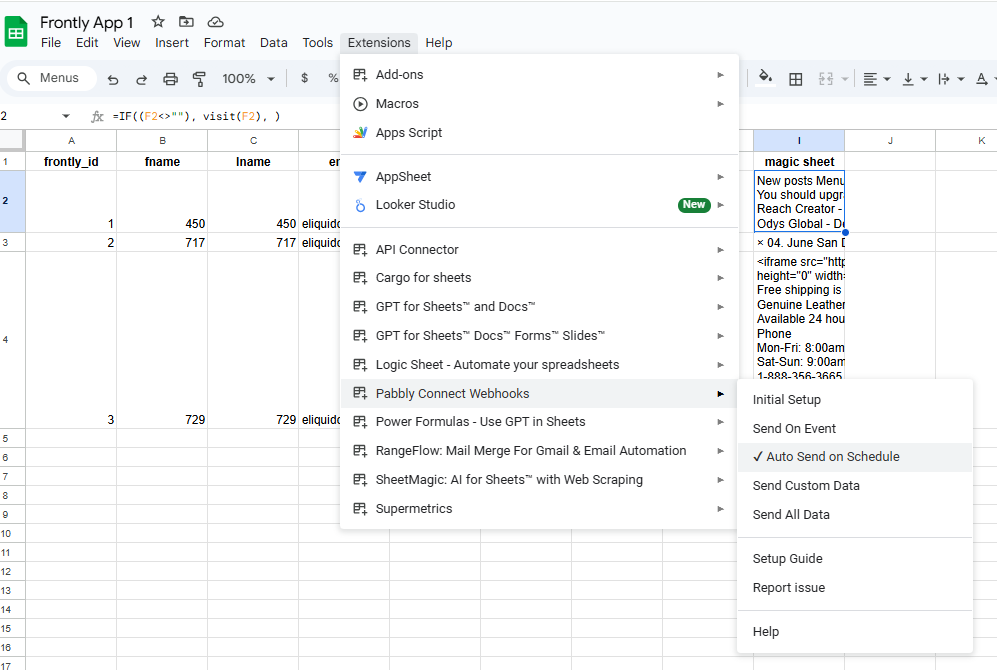Image resolution: width=997 pixels, height=670 pixels.
Task: Open SheetMagic AI for Sheets entry
Action: 539,480
